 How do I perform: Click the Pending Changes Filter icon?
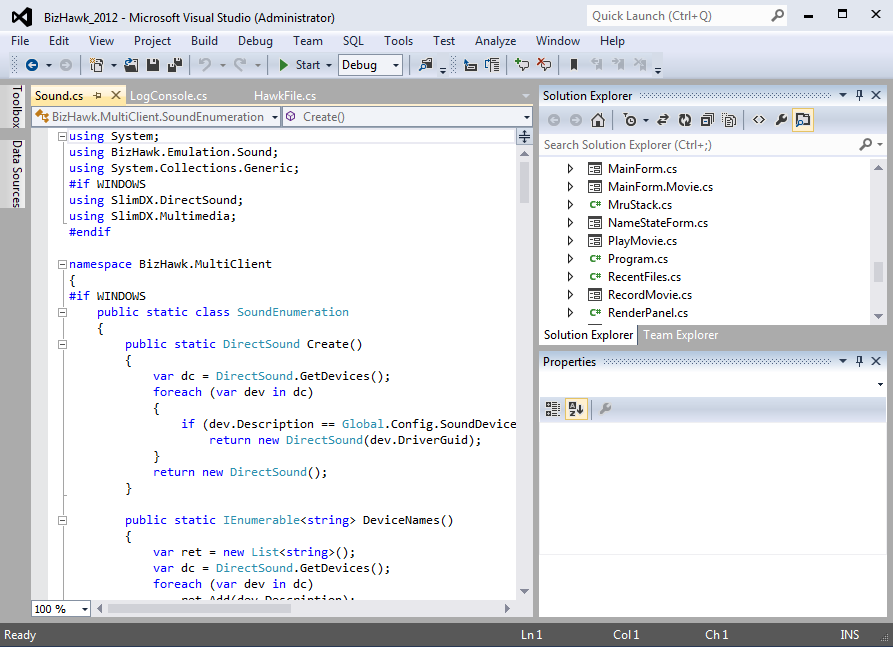tap(630, 120)
